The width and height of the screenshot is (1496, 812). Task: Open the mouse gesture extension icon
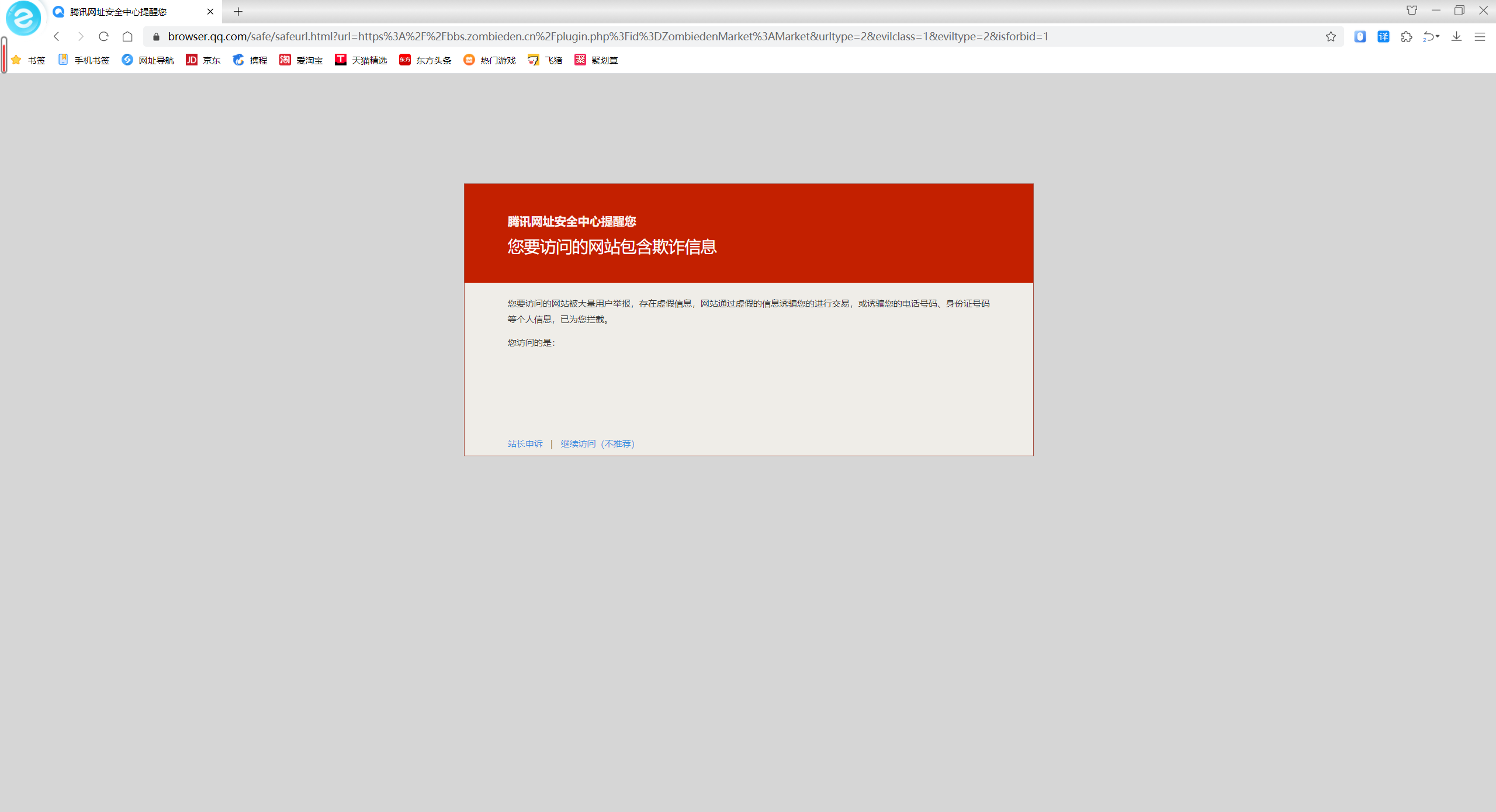coord(1360,37)
